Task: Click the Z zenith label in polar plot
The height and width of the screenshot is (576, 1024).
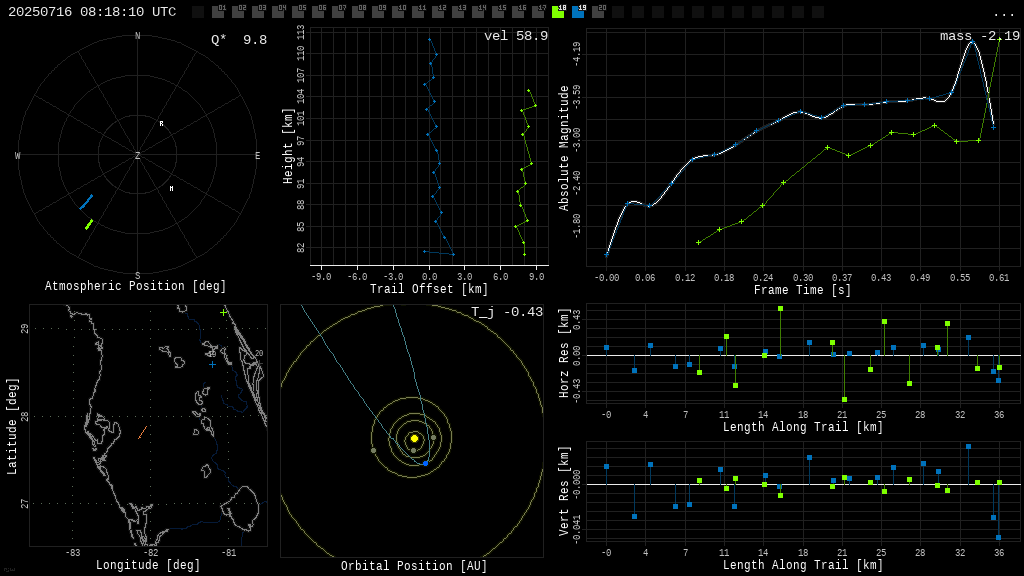Action: [137, 155]
